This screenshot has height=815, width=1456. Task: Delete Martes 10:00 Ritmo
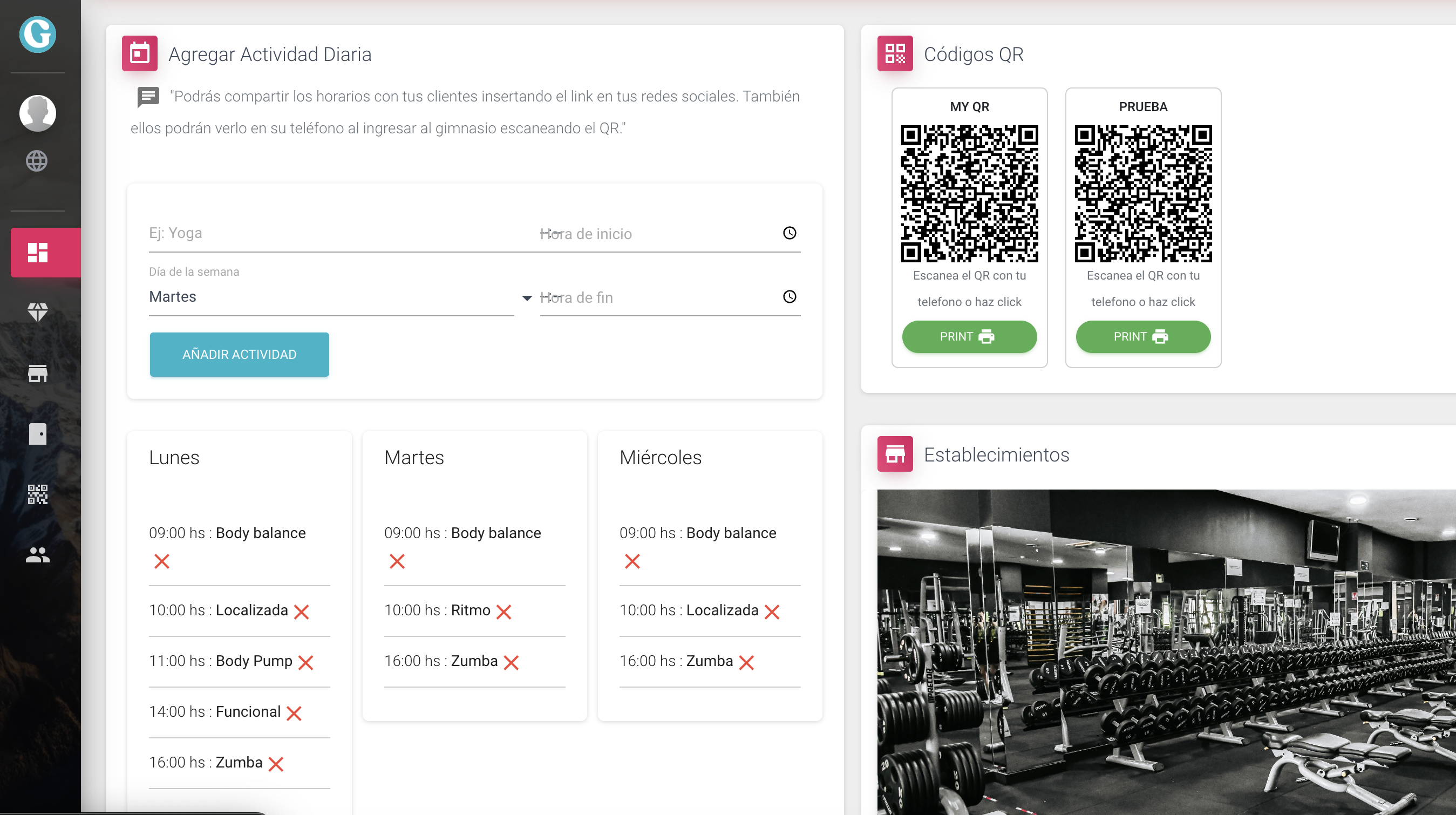click(504, 612)
